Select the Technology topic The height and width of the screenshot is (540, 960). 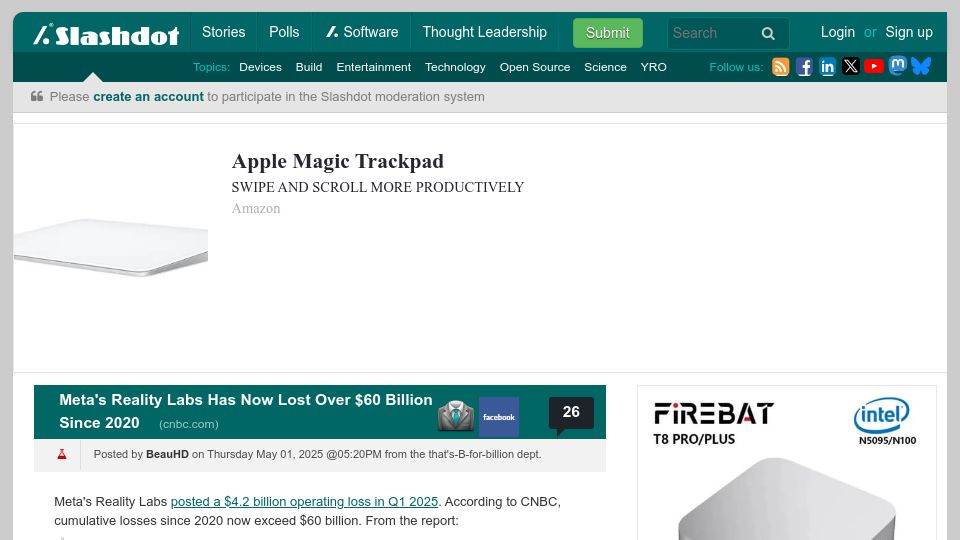point(455,67)
